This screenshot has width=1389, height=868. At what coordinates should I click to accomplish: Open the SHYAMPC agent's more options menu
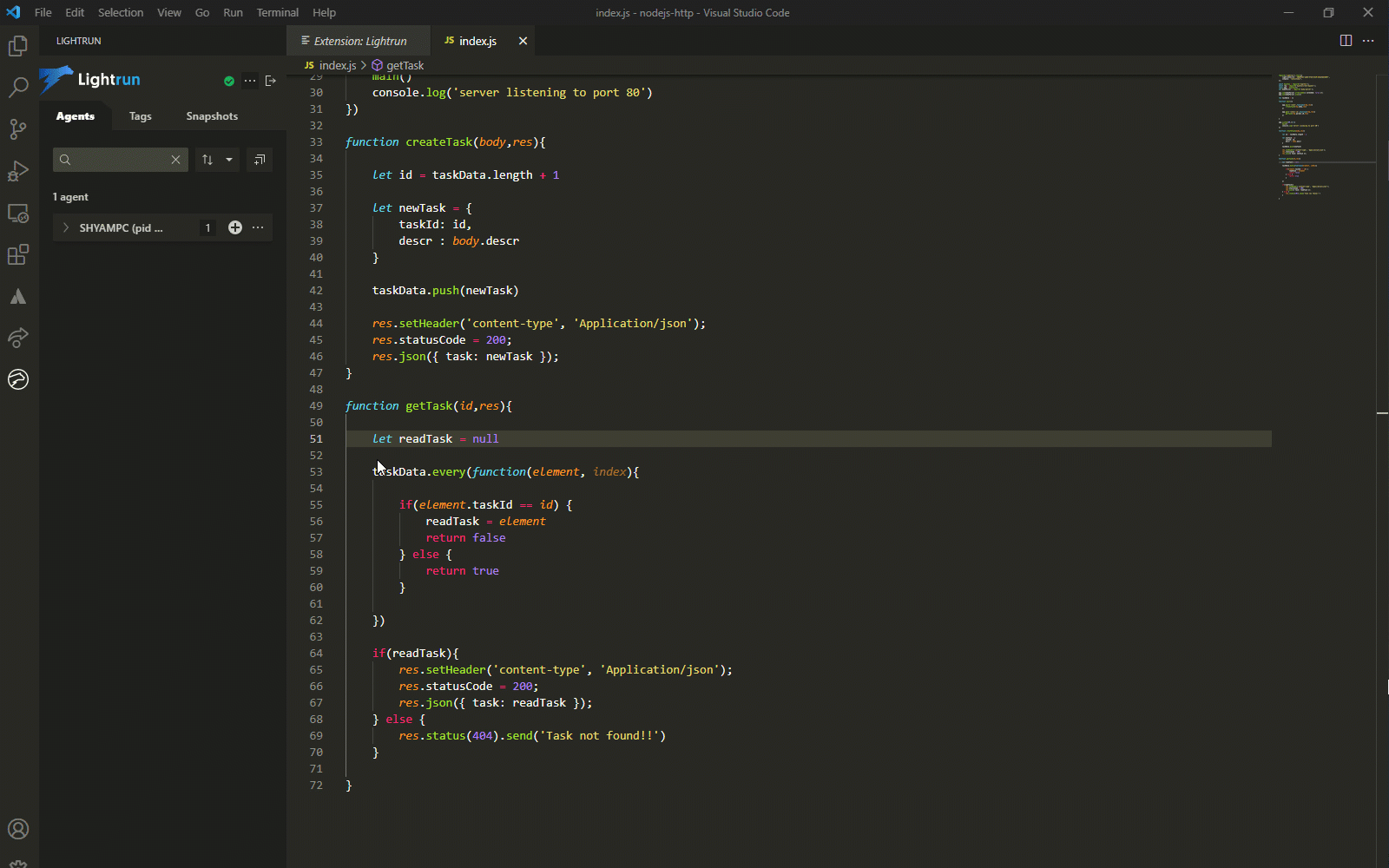point(258,227)
